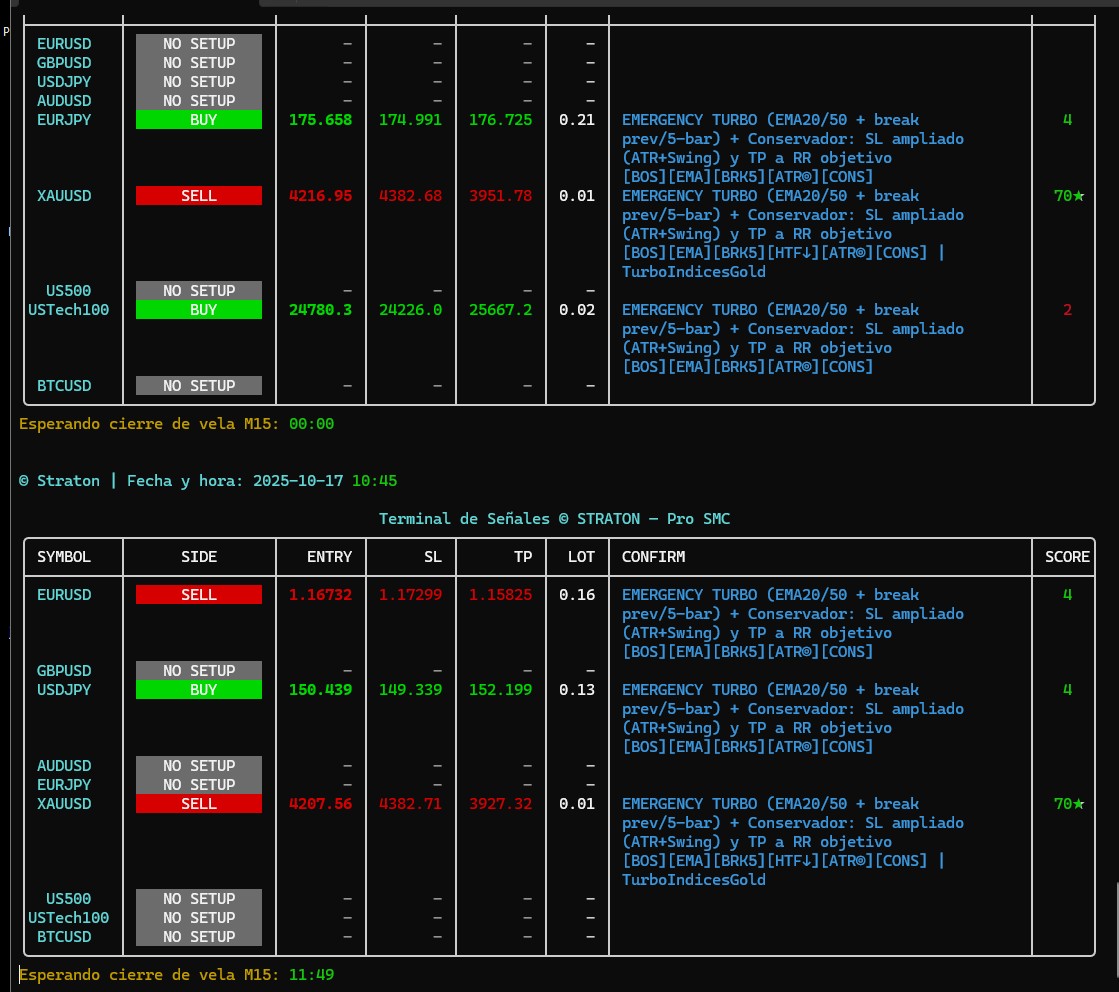This screenshot has width=1119, height=992.
Task: Click the 70★ score next to TP 3951.78
Action: click(1068, 196)
